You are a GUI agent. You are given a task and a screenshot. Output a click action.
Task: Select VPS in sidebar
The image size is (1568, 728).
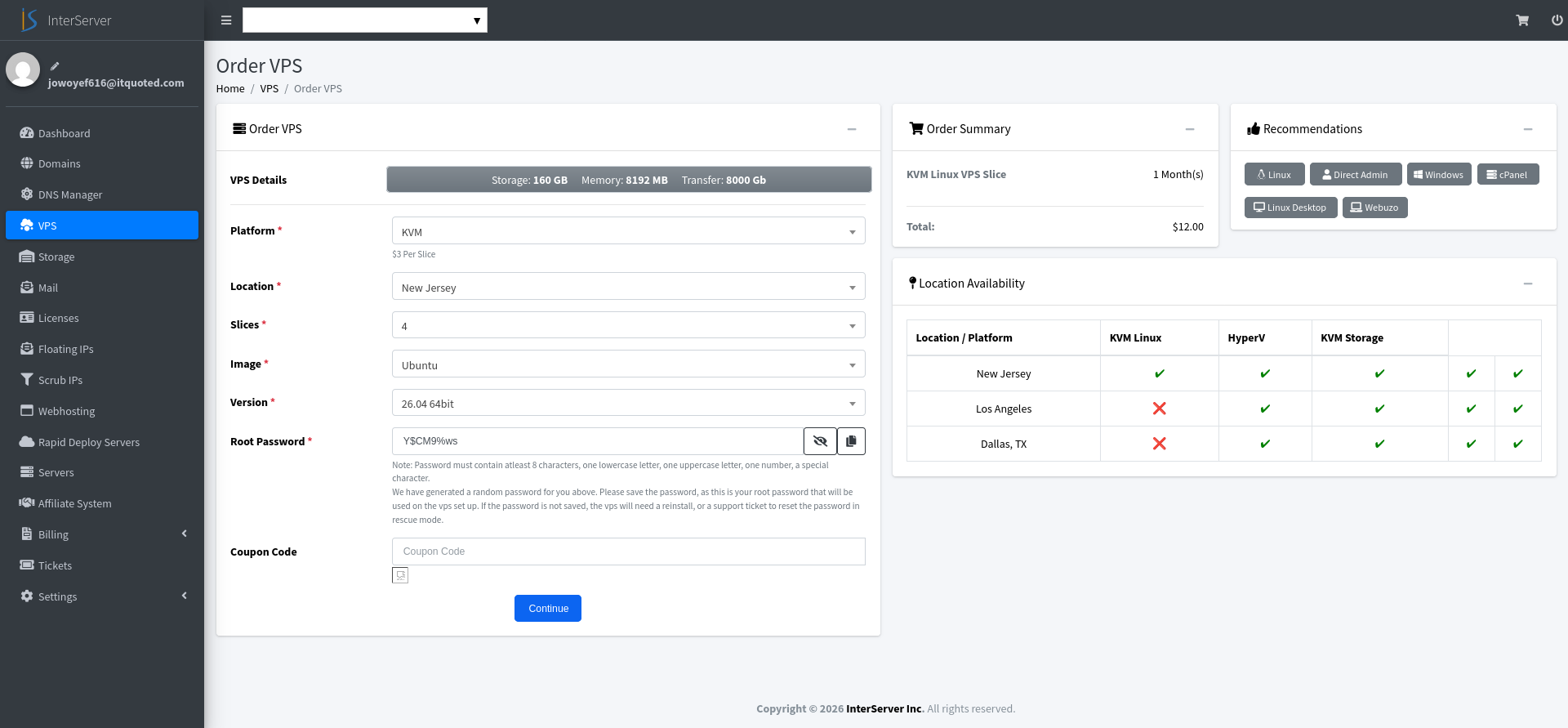(102, 226)
